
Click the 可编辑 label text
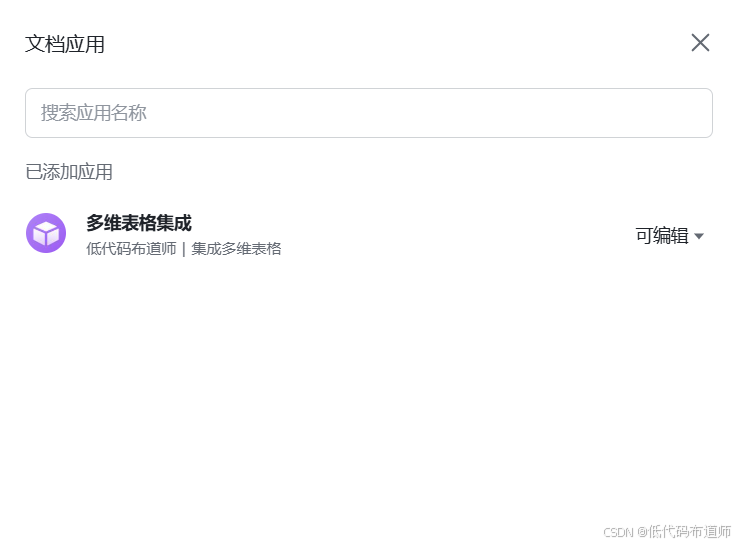coord(662,236)
